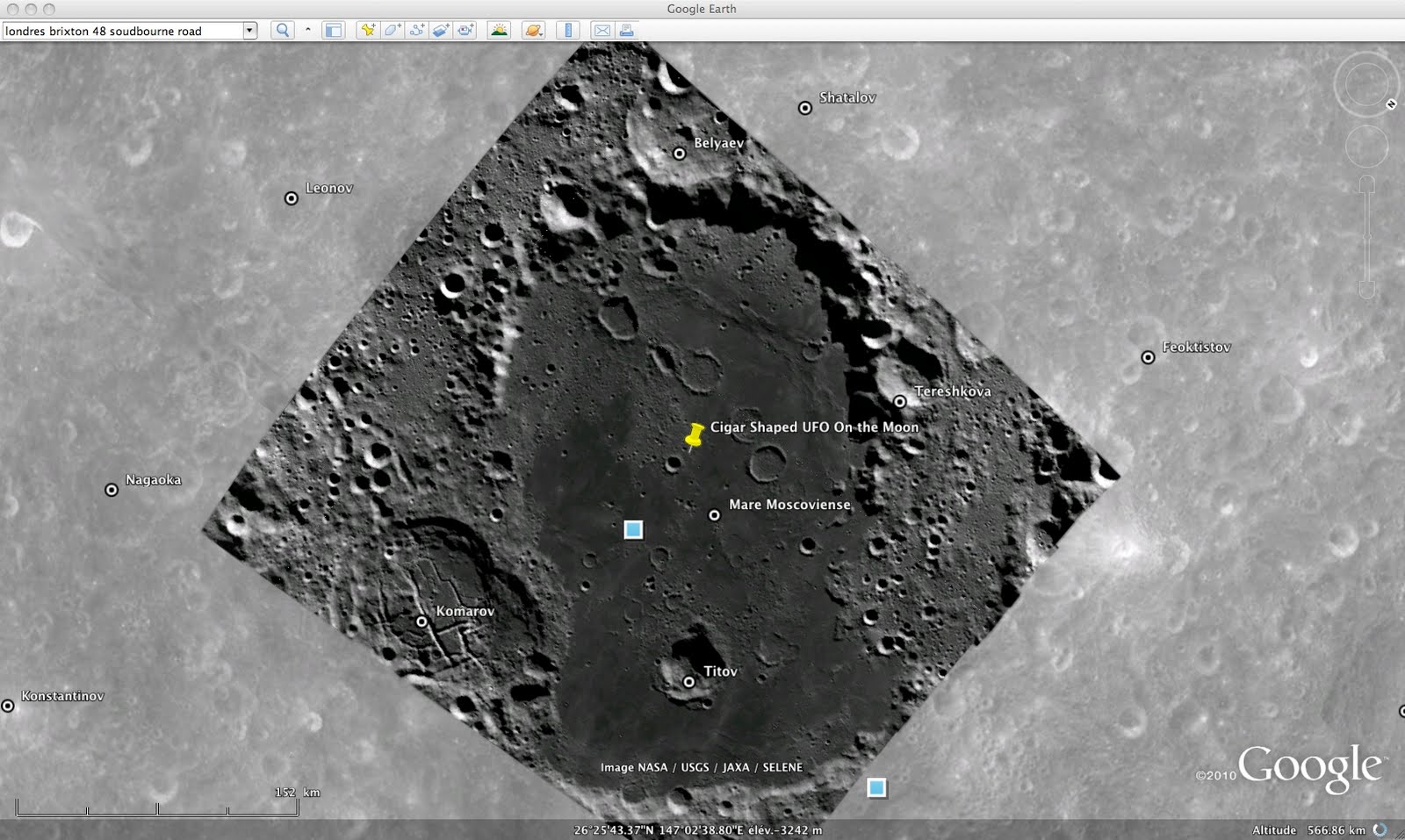Viewport: 1405px width, 840px height.
Task: Click the Add Path icon
Action: (x=417, y=30)
